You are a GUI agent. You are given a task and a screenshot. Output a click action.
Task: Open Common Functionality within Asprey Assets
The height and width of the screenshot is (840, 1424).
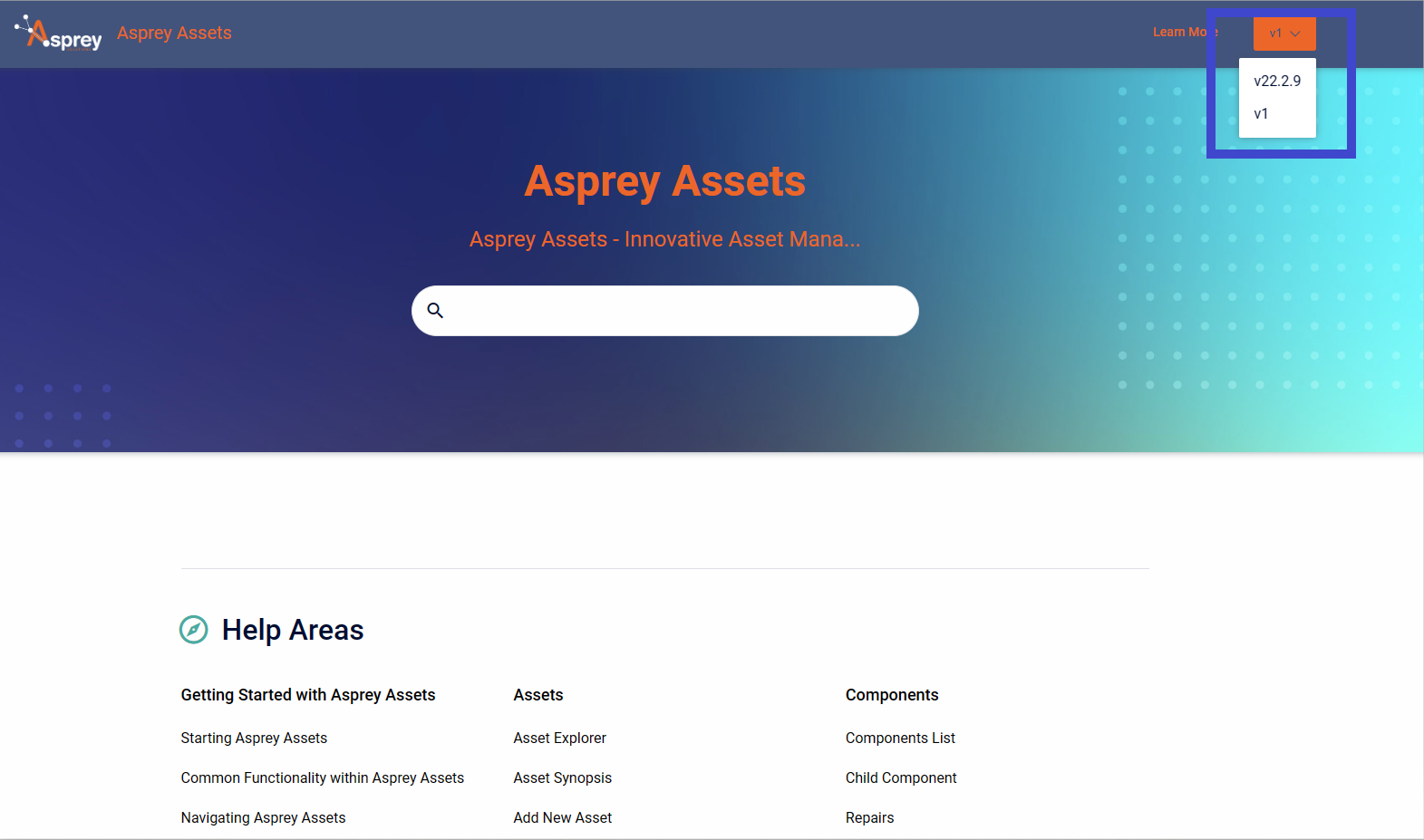(x=322, y=777)
